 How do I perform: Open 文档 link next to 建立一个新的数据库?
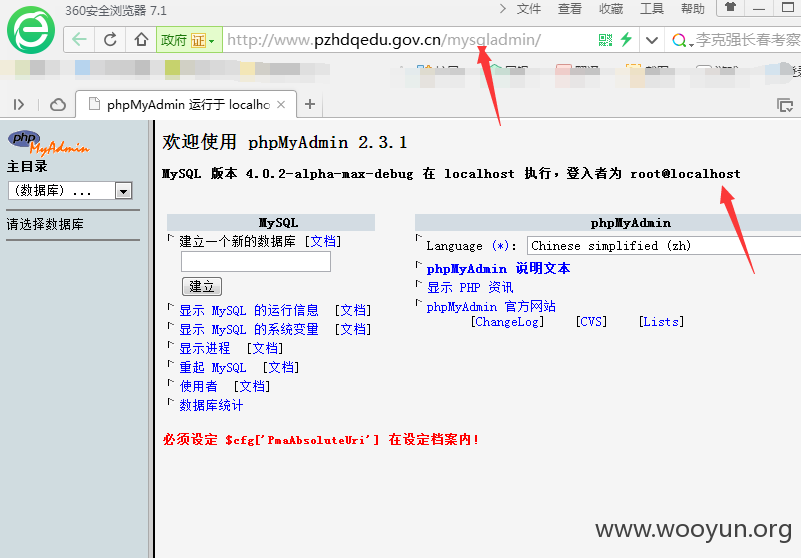[x=323, y=241]
